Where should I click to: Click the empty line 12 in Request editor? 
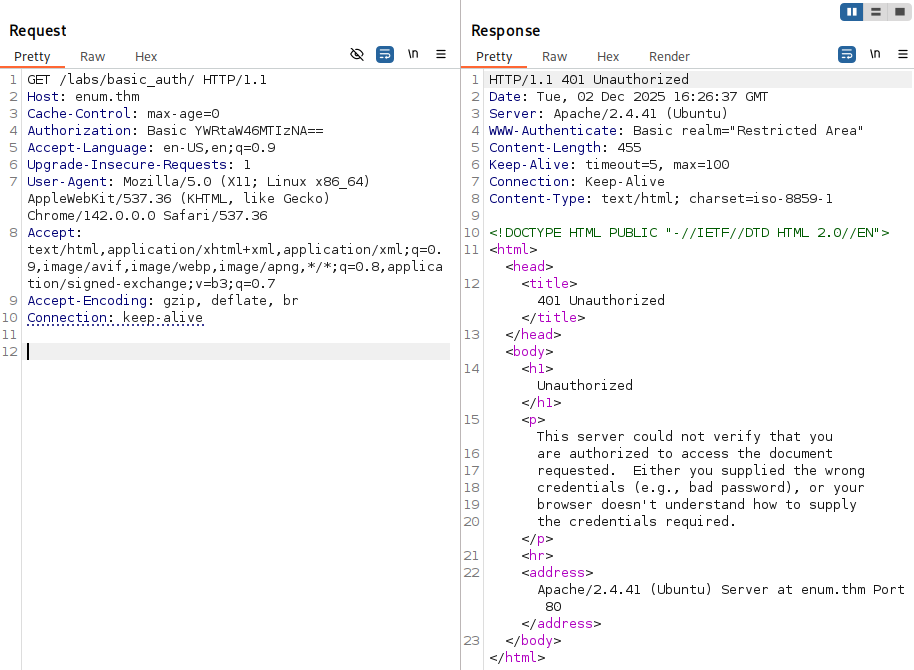[238, 352]
